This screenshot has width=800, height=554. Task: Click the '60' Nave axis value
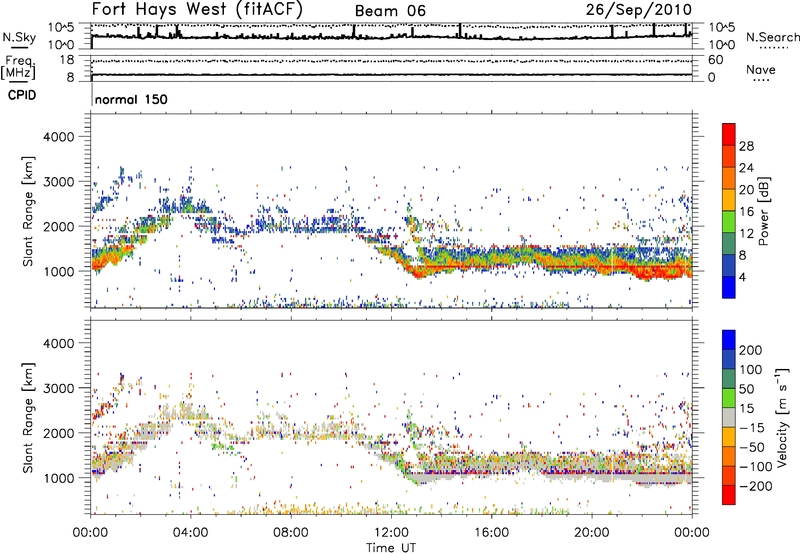click(715, 60)
